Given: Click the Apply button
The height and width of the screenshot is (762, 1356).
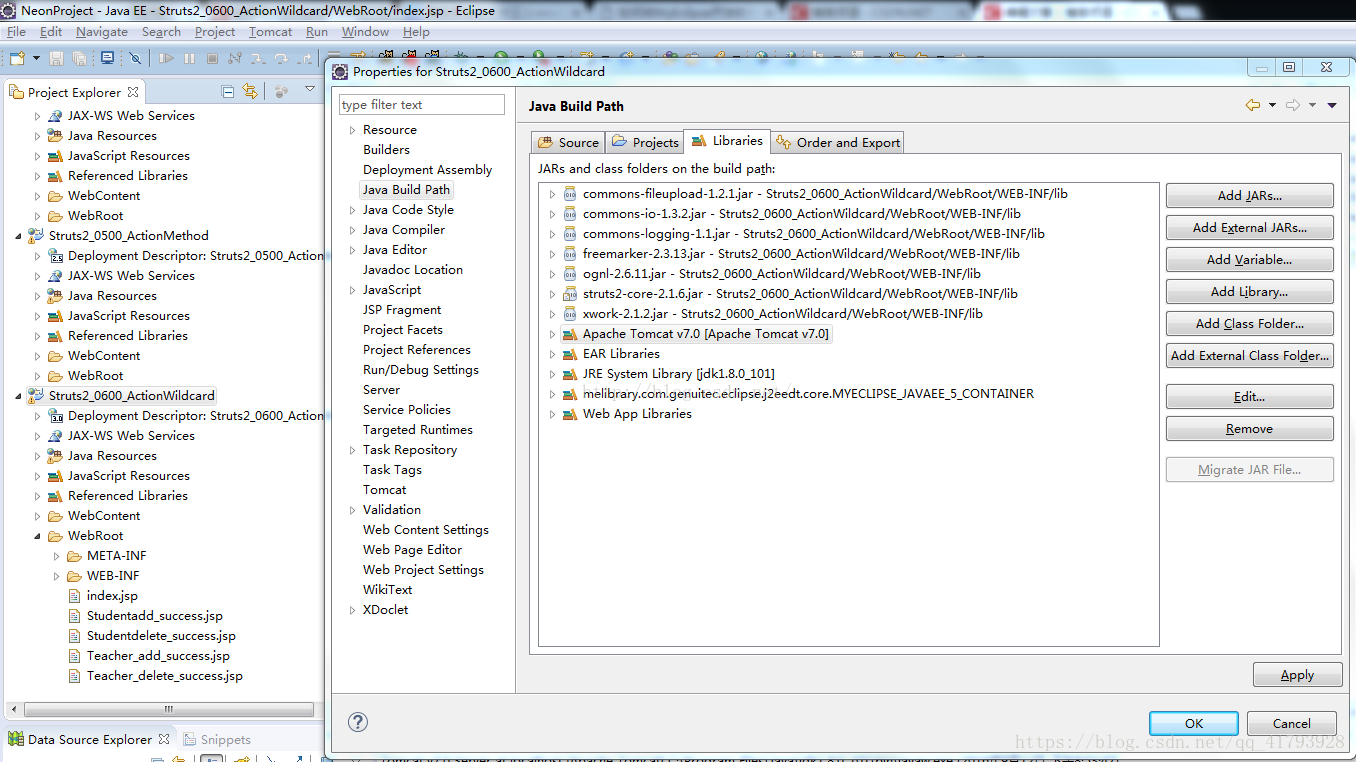Looking at the screenshot, I should (x=1297, y=674).
